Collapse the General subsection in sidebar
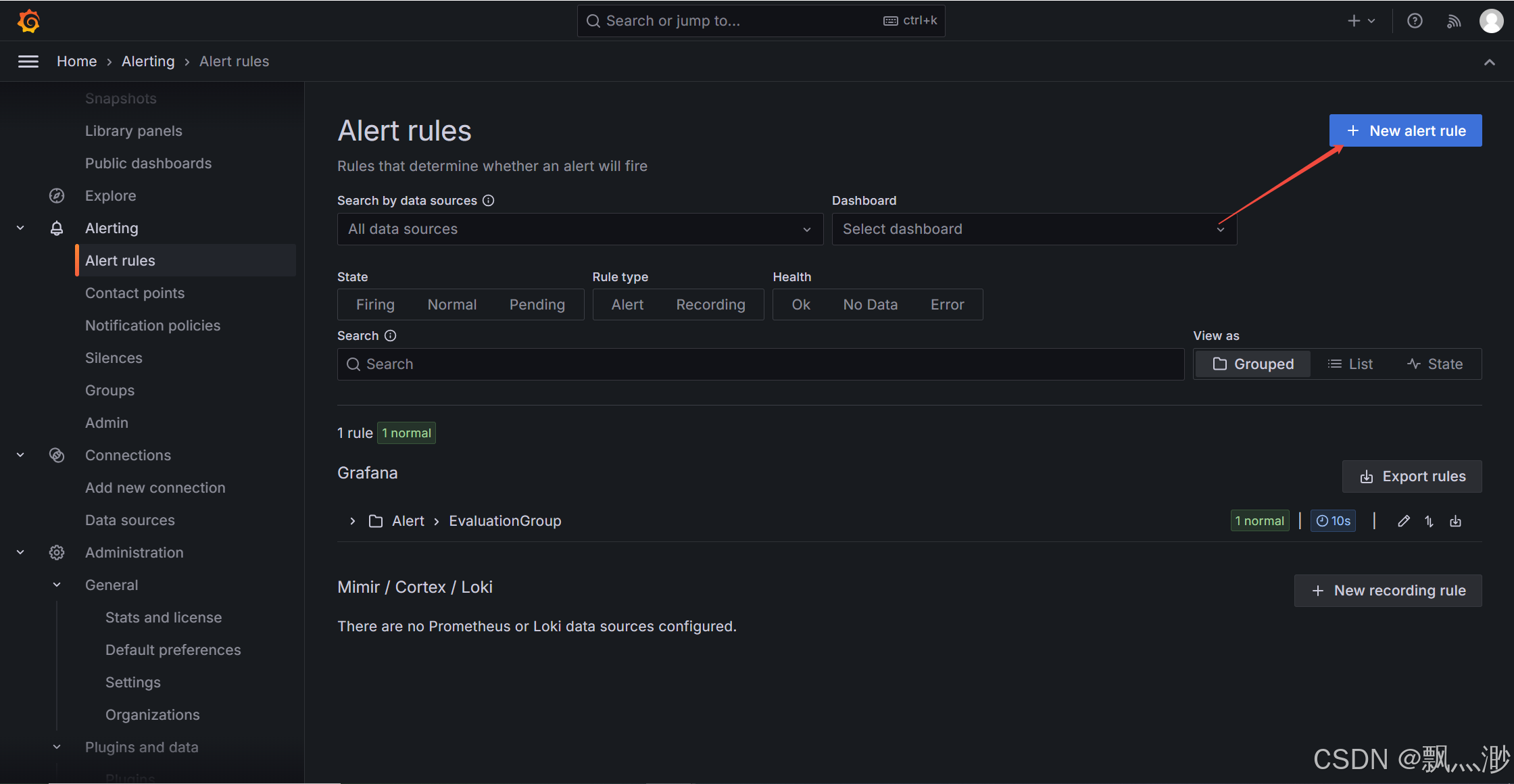The width and height of the screenshot is (1514, 784). pyautogui.click(x=57, y=585)
